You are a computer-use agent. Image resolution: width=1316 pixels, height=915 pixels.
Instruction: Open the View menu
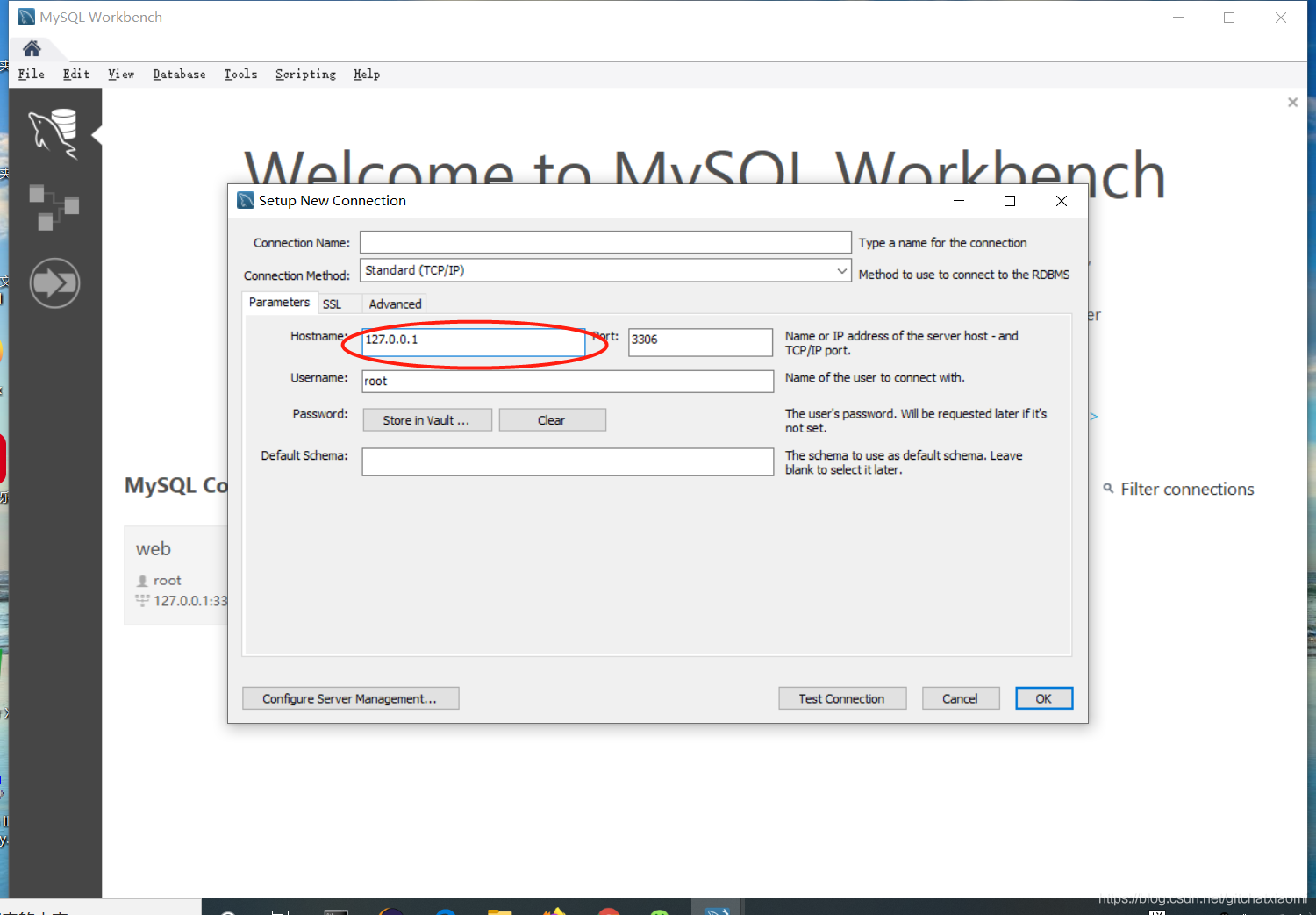point(121,75)
